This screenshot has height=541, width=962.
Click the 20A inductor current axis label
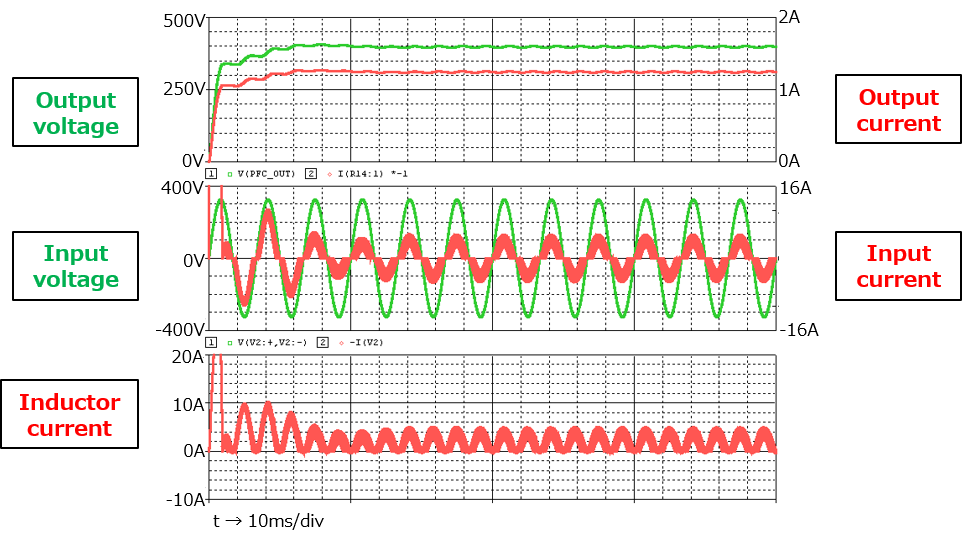coord(186,358)
